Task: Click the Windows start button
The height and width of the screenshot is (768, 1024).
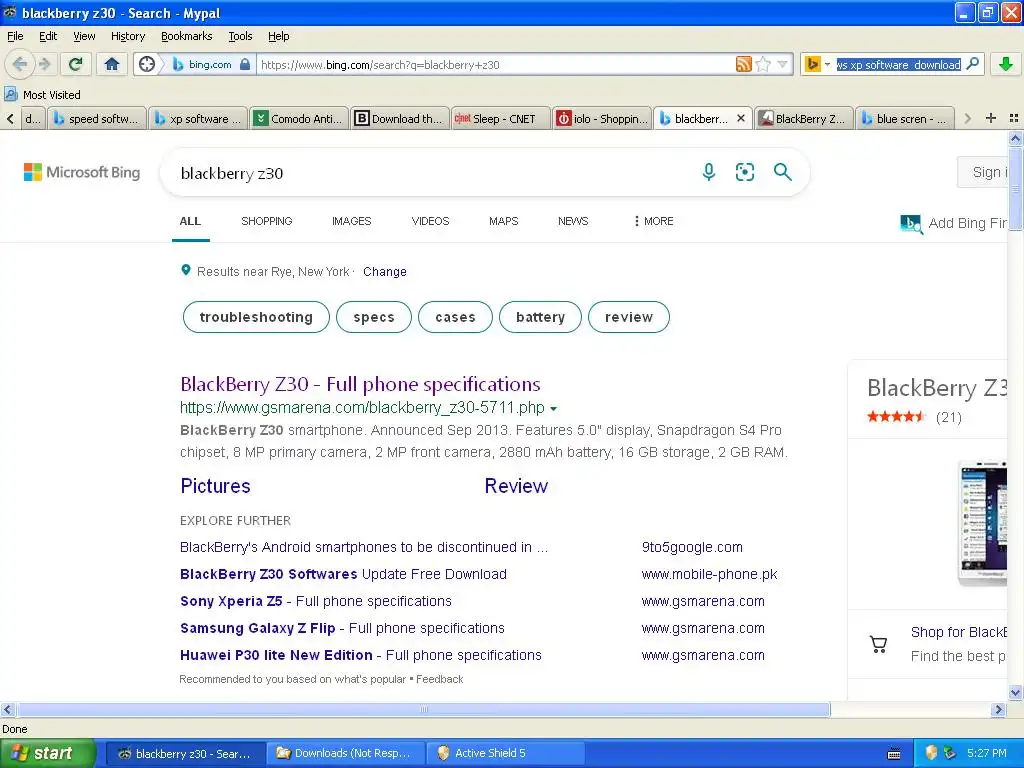Action: tap(48, 753)
